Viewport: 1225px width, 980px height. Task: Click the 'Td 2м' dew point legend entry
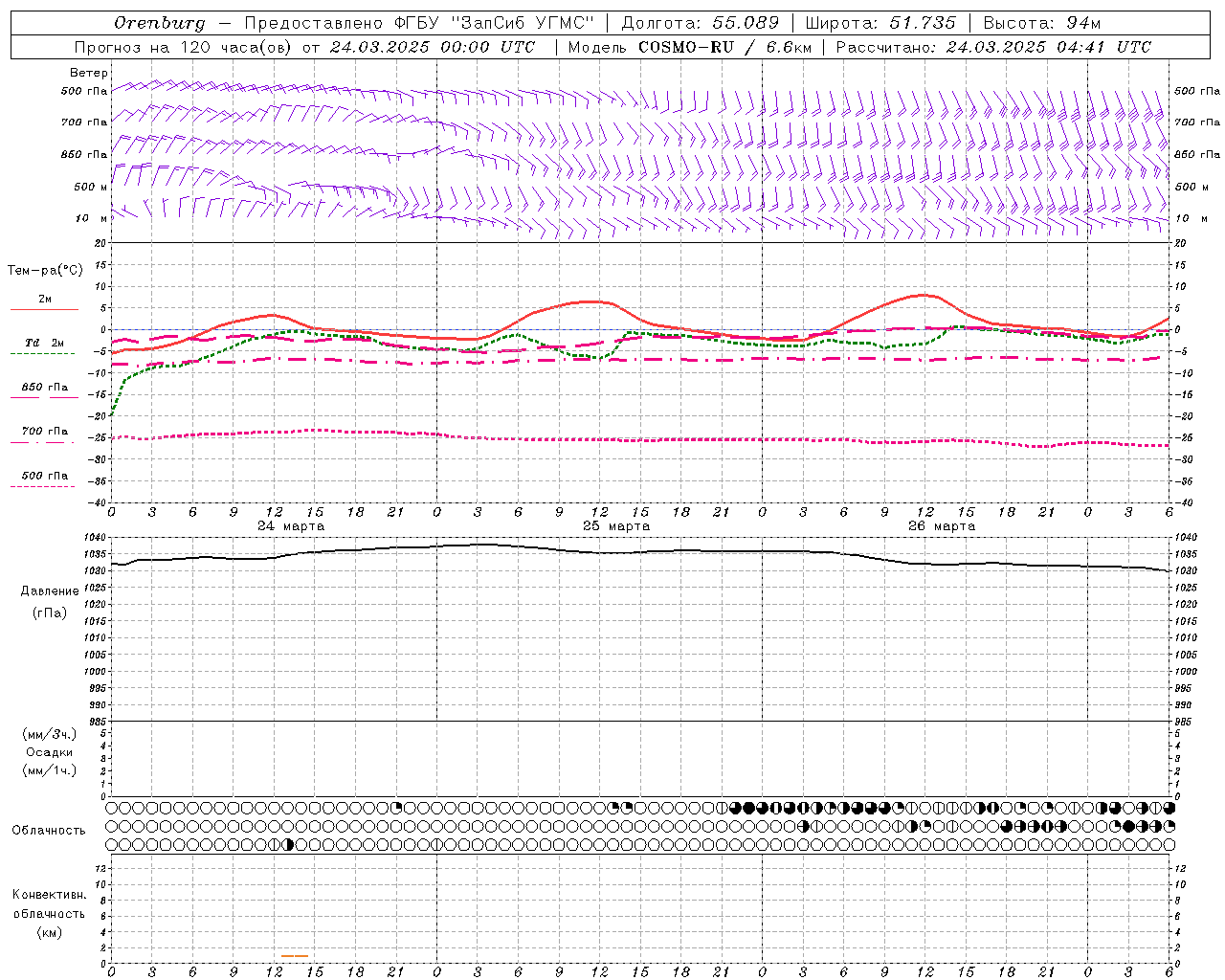[44, 343]
